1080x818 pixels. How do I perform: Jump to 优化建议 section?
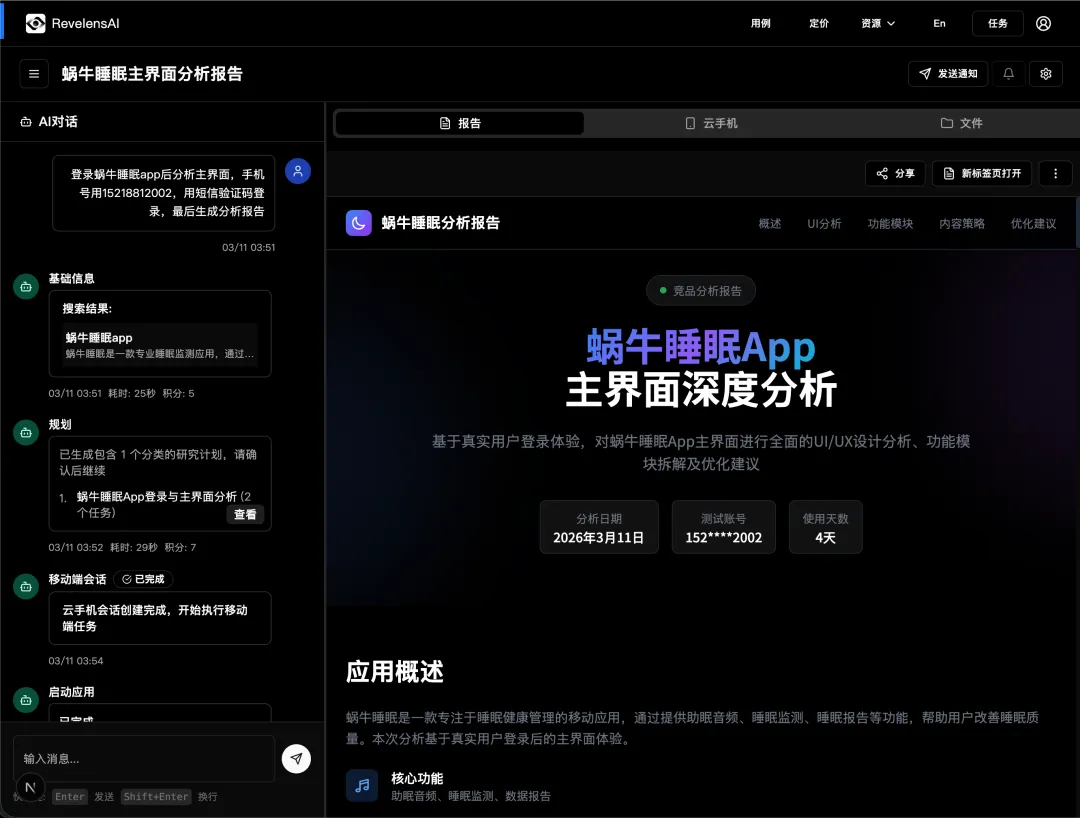pyautogui.click(x=1033, y=224)
